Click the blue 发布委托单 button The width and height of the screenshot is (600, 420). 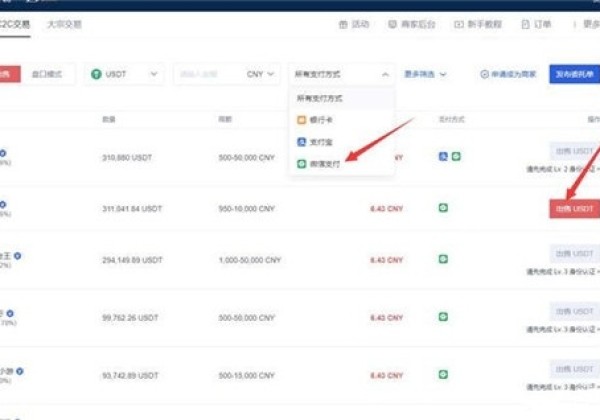coord(574,74)
